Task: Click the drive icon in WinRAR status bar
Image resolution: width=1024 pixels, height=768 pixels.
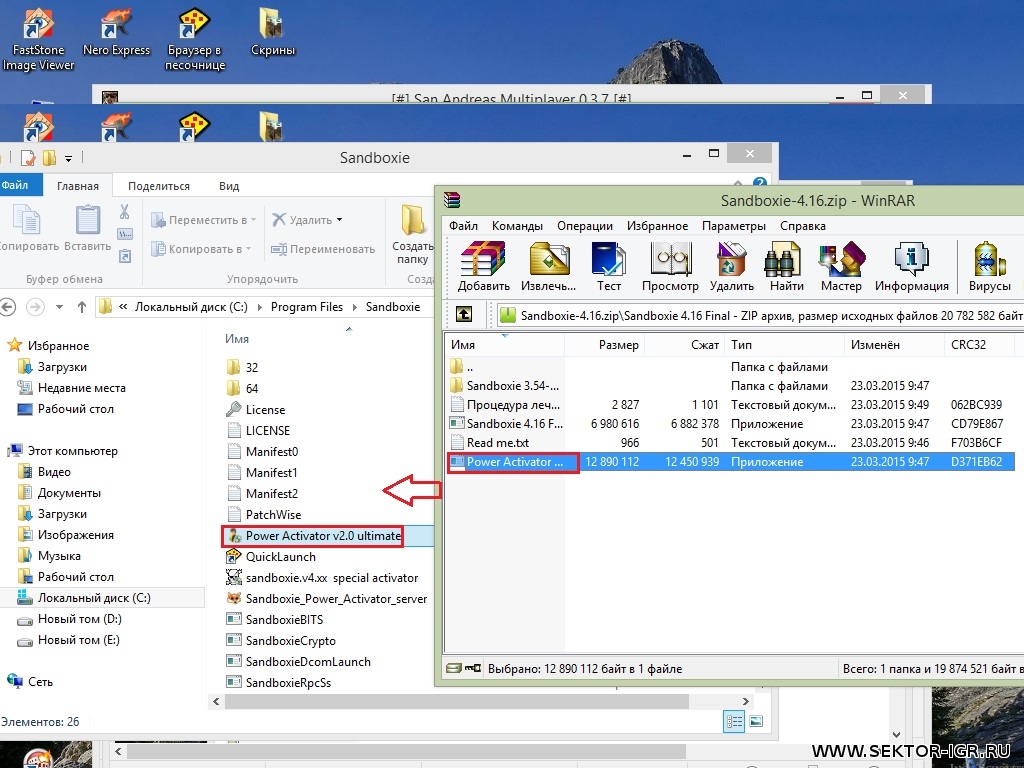Action: tap(454, 668)
